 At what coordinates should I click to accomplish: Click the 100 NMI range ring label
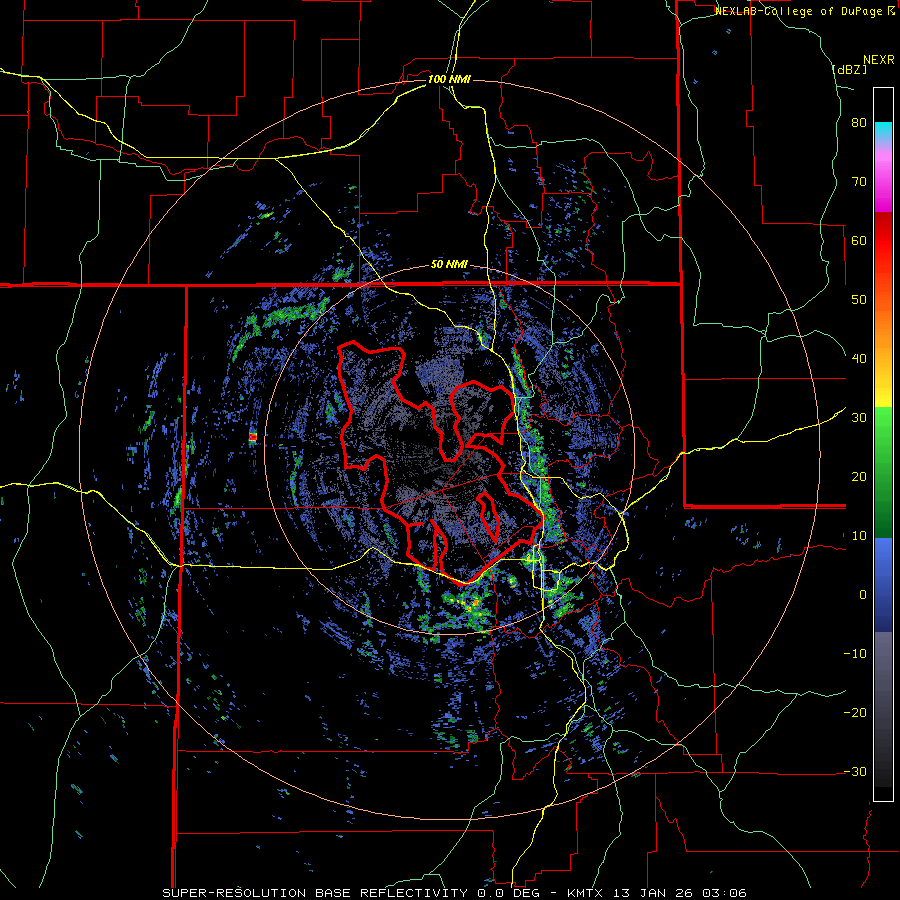(x=449, y=79)
